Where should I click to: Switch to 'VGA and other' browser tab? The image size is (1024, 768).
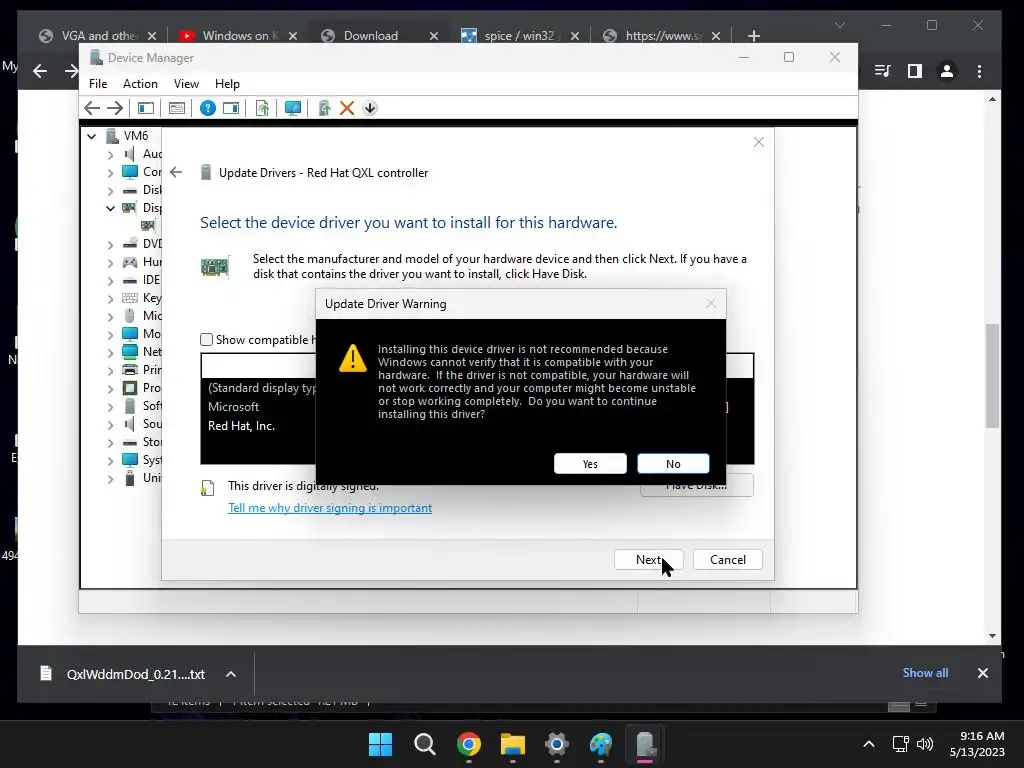coord(98,35)
